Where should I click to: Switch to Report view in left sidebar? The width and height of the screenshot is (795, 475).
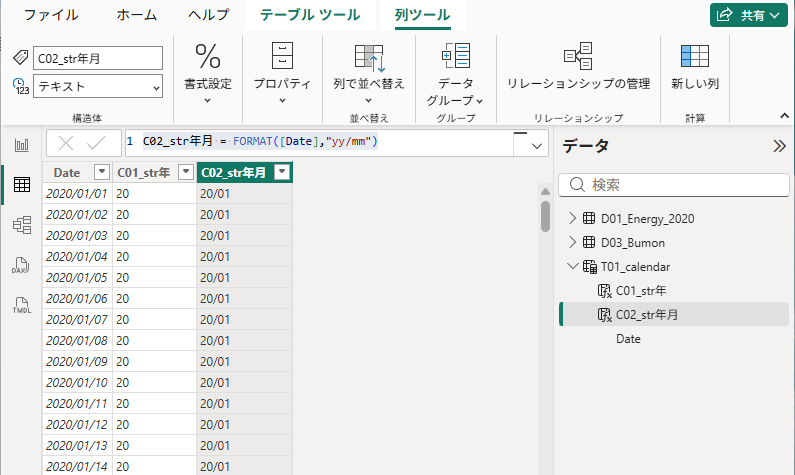coord(22,145)
